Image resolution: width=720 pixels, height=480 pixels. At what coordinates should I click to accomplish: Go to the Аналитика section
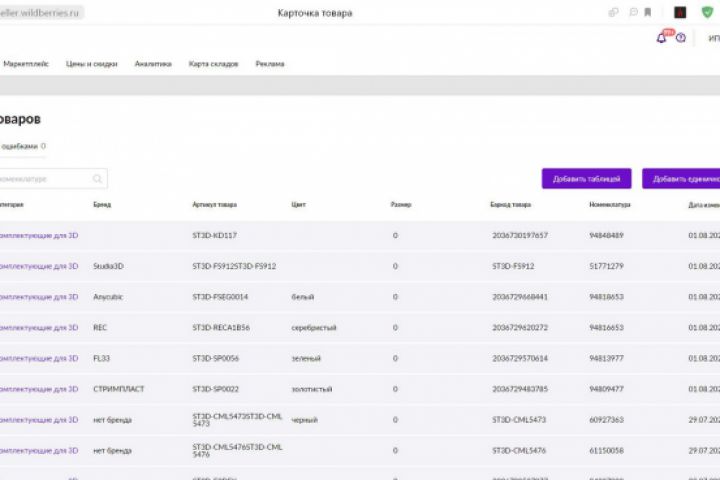pyautogui.click(x=153, y=63)
